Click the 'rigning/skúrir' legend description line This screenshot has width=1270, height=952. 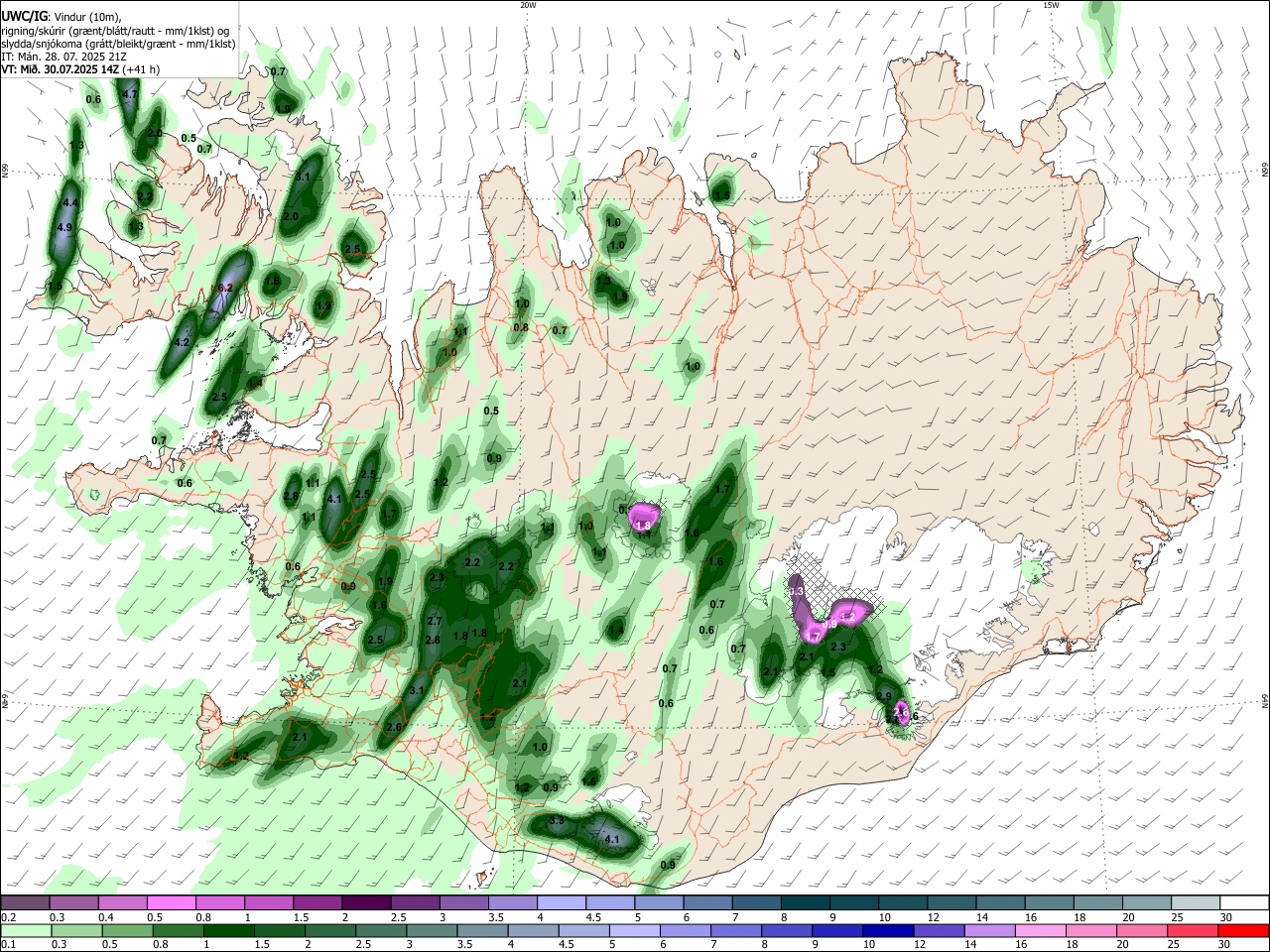(114, 30)
